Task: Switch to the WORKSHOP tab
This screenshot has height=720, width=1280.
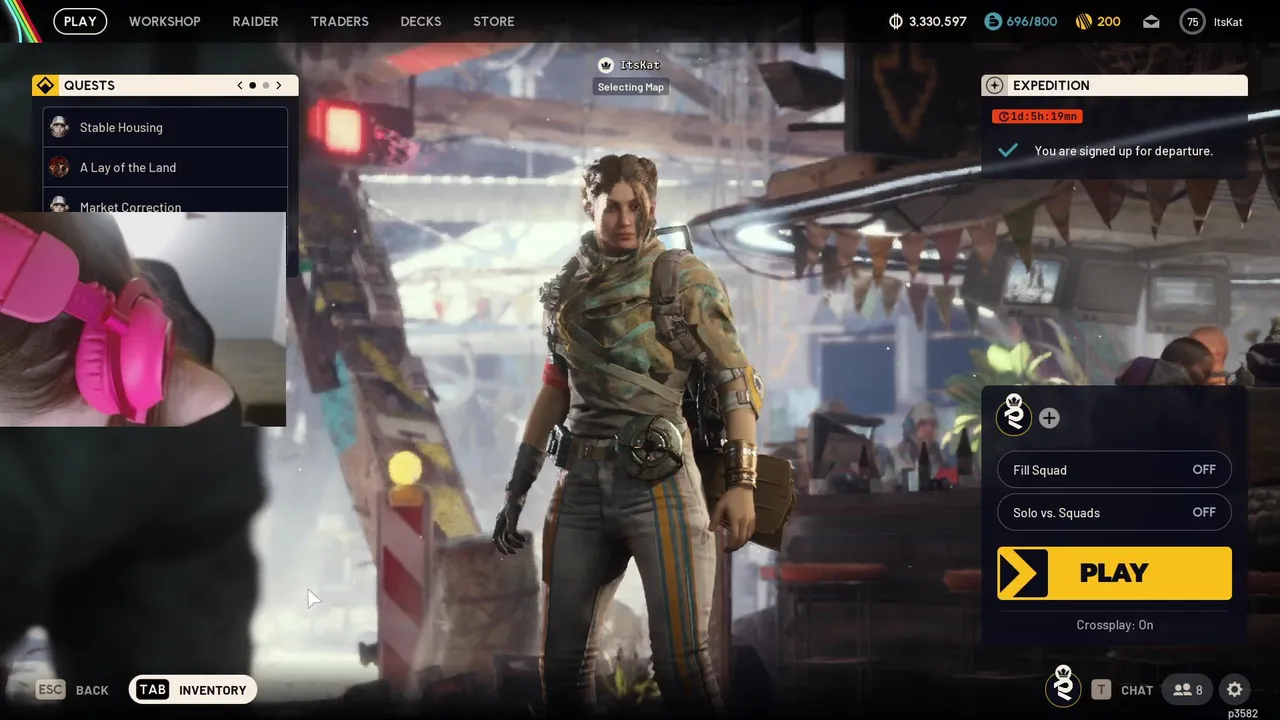Action: (x=164, y=21)
